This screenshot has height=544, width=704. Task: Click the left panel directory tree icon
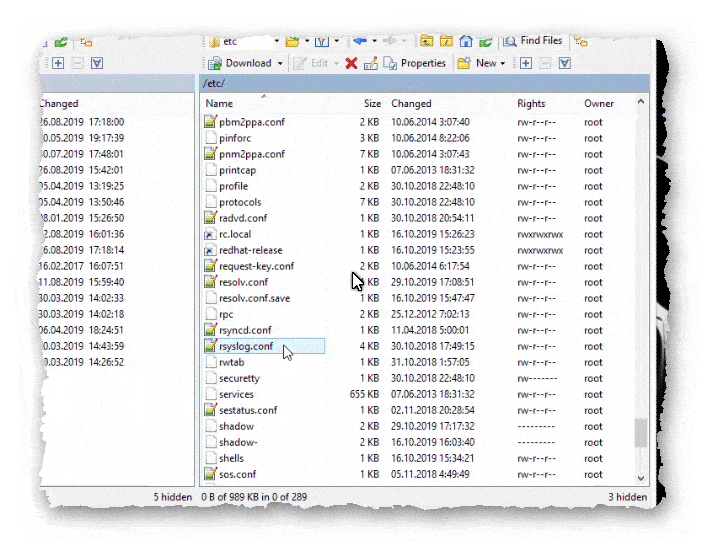pos(86,42)
